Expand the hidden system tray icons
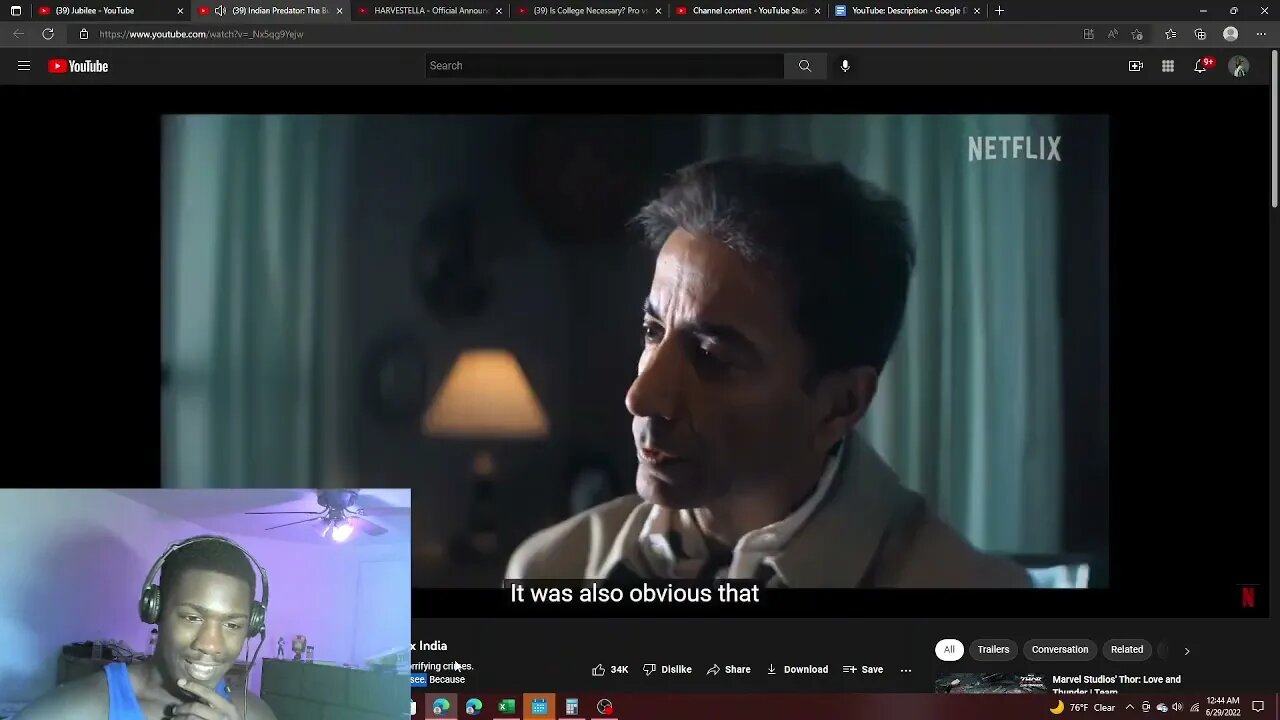Image resolution: width=1280 pixels, height=720 pixels. [x=1130, y=707]
